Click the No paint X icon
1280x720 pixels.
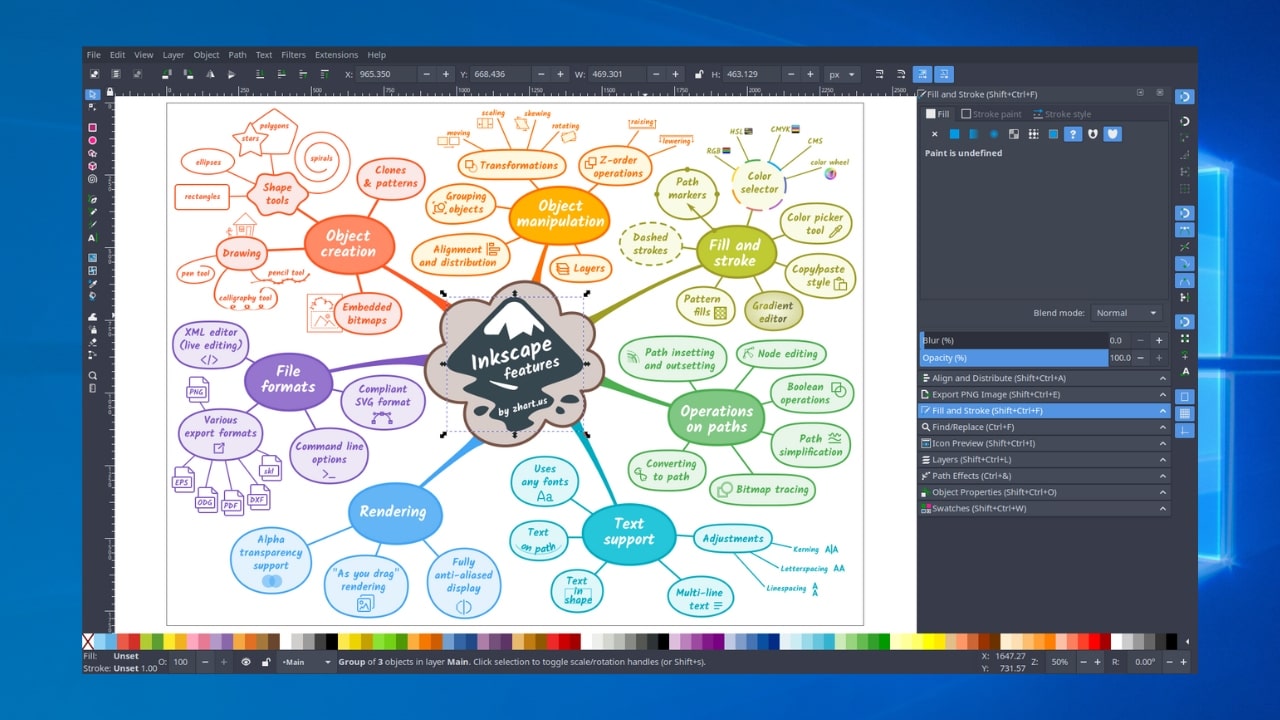935,134
